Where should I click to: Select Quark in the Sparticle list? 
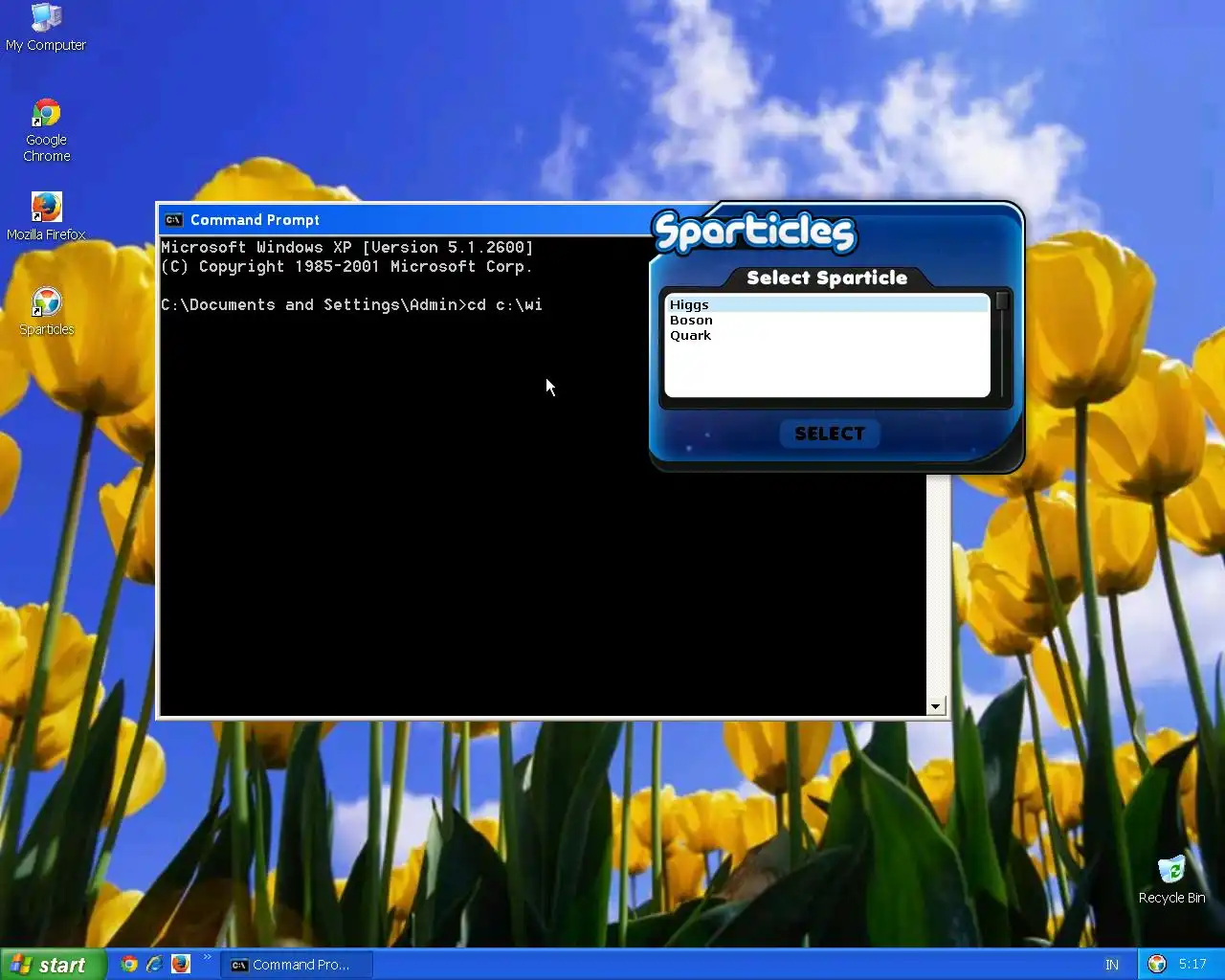827,335
